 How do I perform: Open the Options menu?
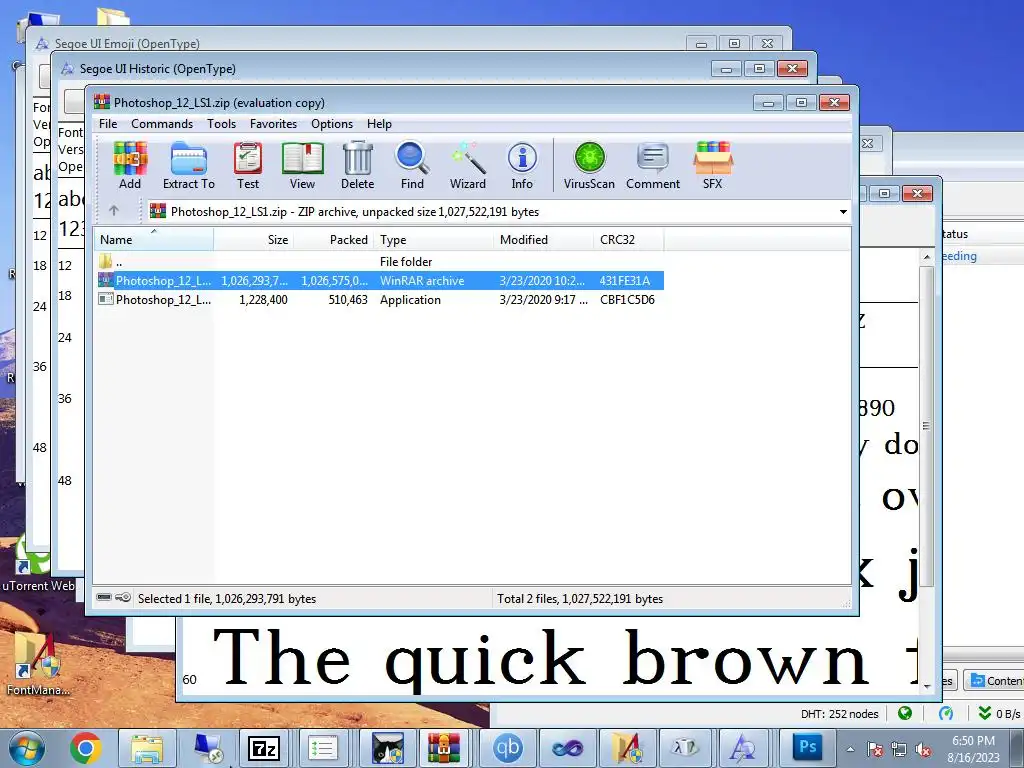(332, 123)
